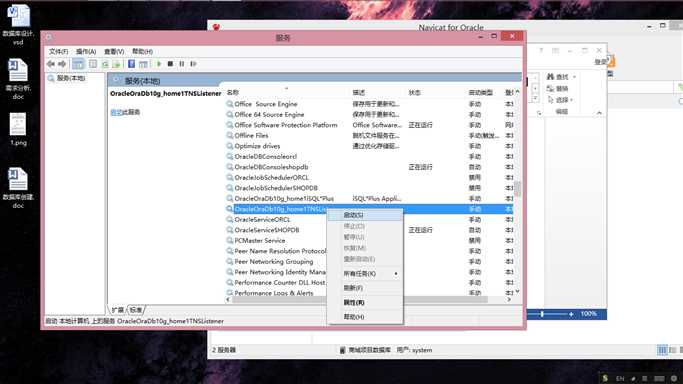The width and height of the screenshot is (683, 384).
Task: Click the Stop Service square icon
Action: pos(170,64)
